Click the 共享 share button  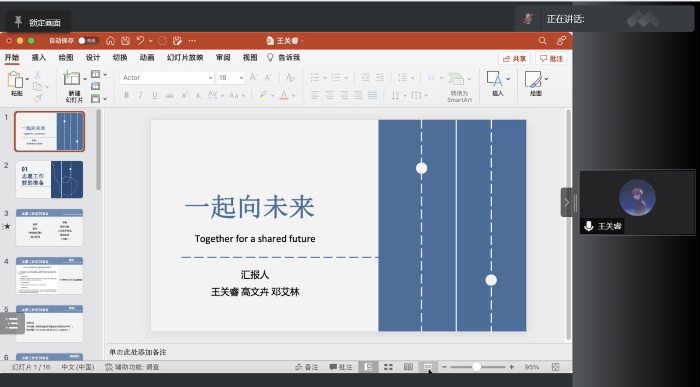514,58
